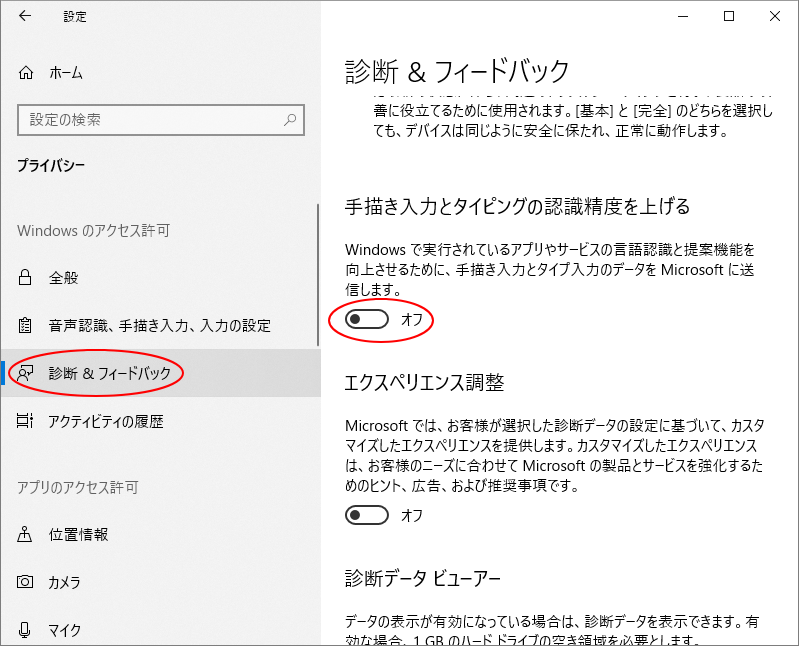Open the ホーム home icon
Viewport: 799px width, 646px height.
[x=26, y=73]
